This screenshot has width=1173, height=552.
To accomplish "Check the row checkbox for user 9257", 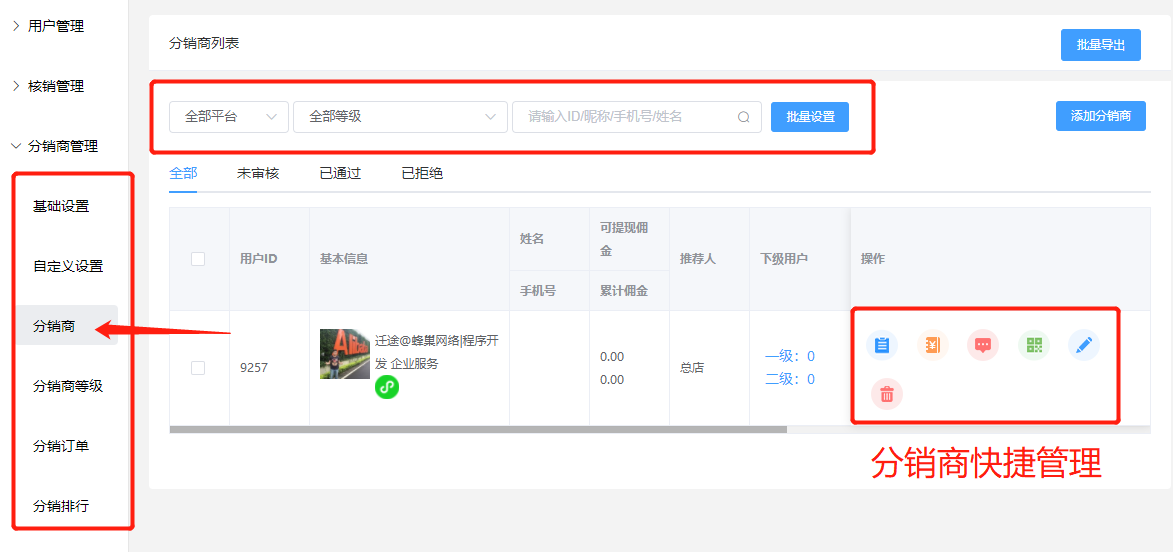I will (x=198, y=368).
